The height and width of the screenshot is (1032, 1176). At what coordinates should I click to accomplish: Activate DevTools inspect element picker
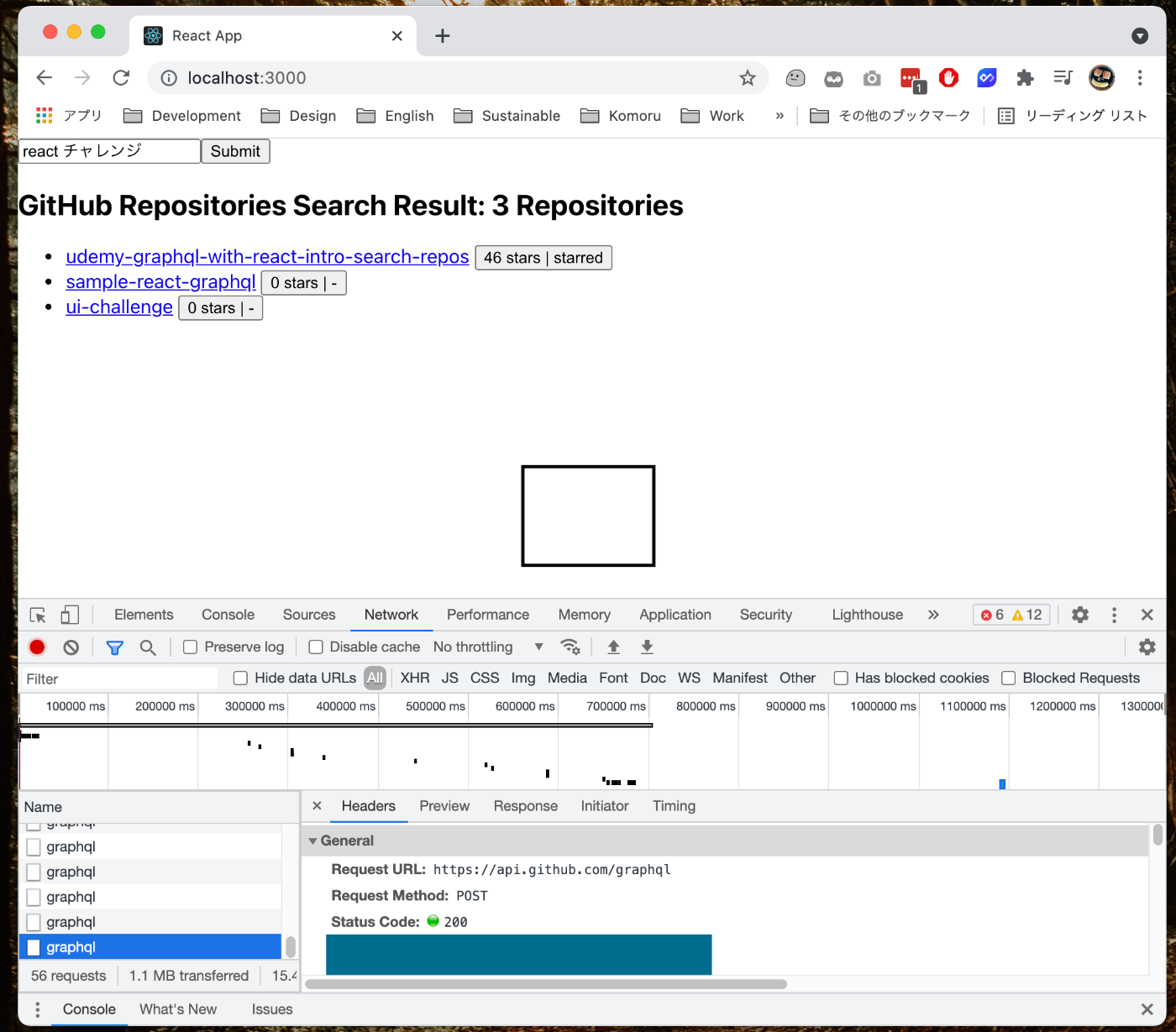(38, 615)
